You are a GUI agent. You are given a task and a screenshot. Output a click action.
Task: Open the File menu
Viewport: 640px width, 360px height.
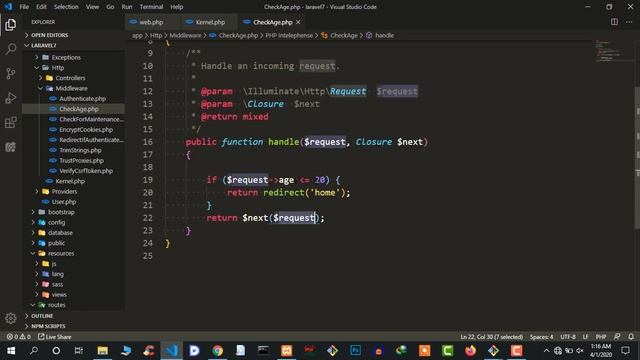point(24,7)
